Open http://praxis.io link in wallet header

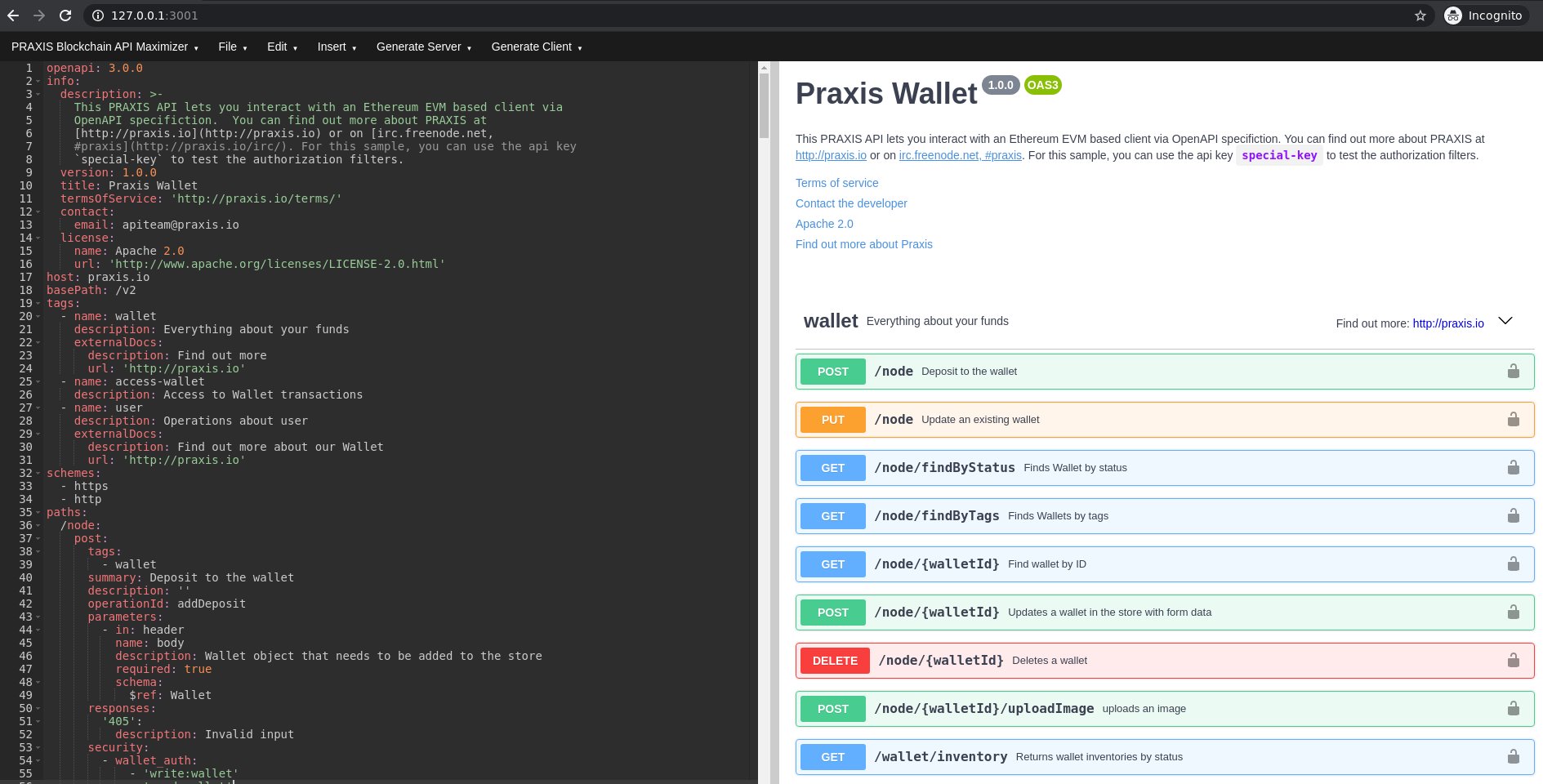1448,323
